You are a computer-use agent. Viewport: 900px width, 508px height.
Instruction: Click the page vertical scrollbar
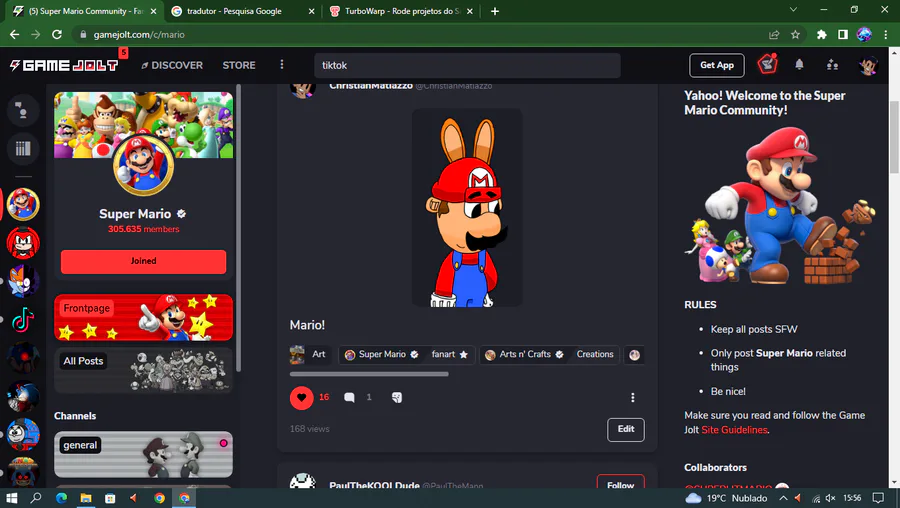(894, 137)
